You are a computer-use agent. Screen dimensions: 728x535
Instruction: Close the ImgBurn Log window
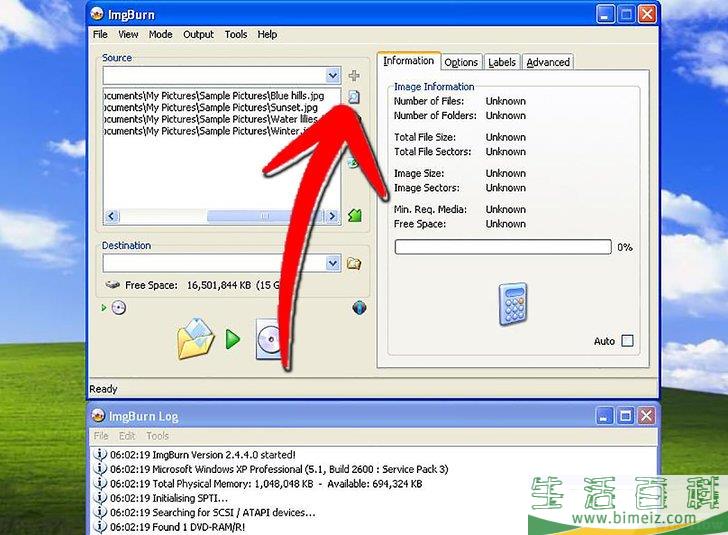646,416
